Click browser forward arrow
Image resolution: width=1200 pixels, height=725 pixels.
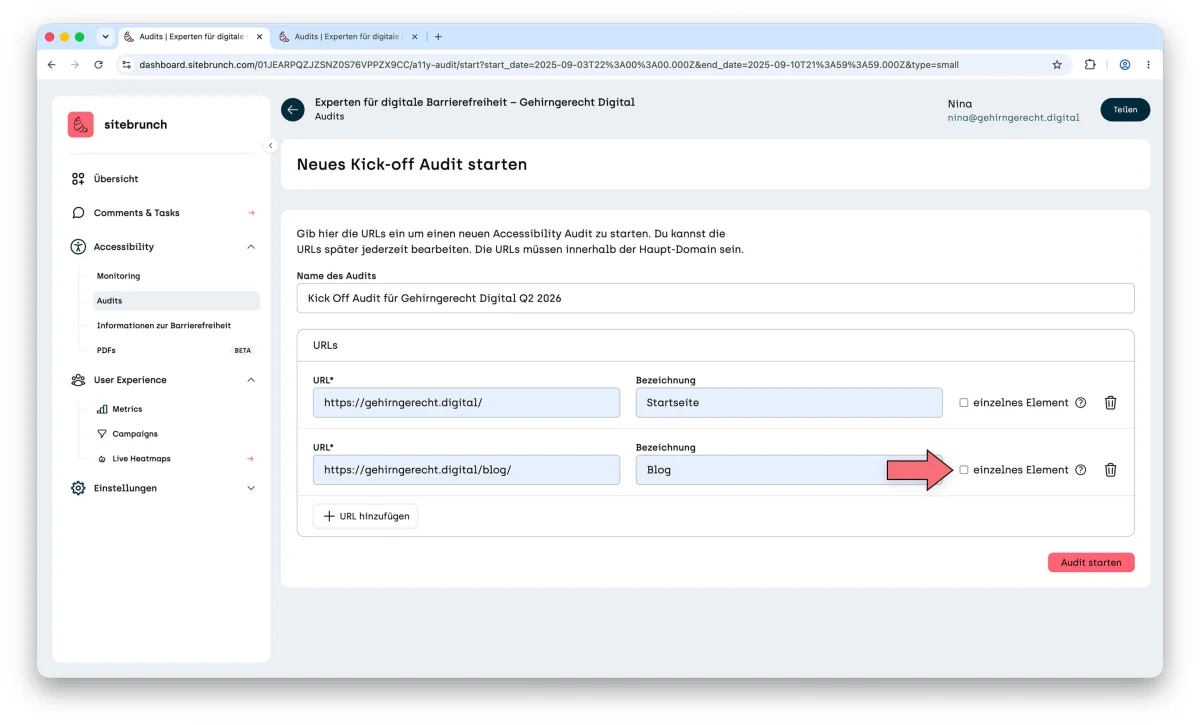(75, 64)
